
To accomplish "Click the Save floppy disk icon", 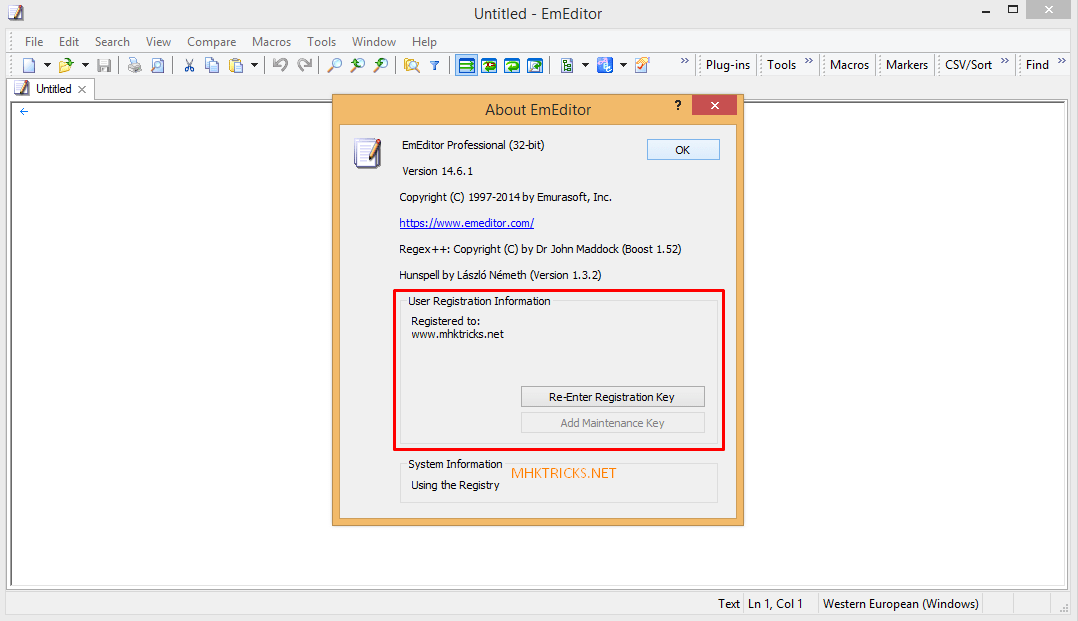I will (104, 65).
